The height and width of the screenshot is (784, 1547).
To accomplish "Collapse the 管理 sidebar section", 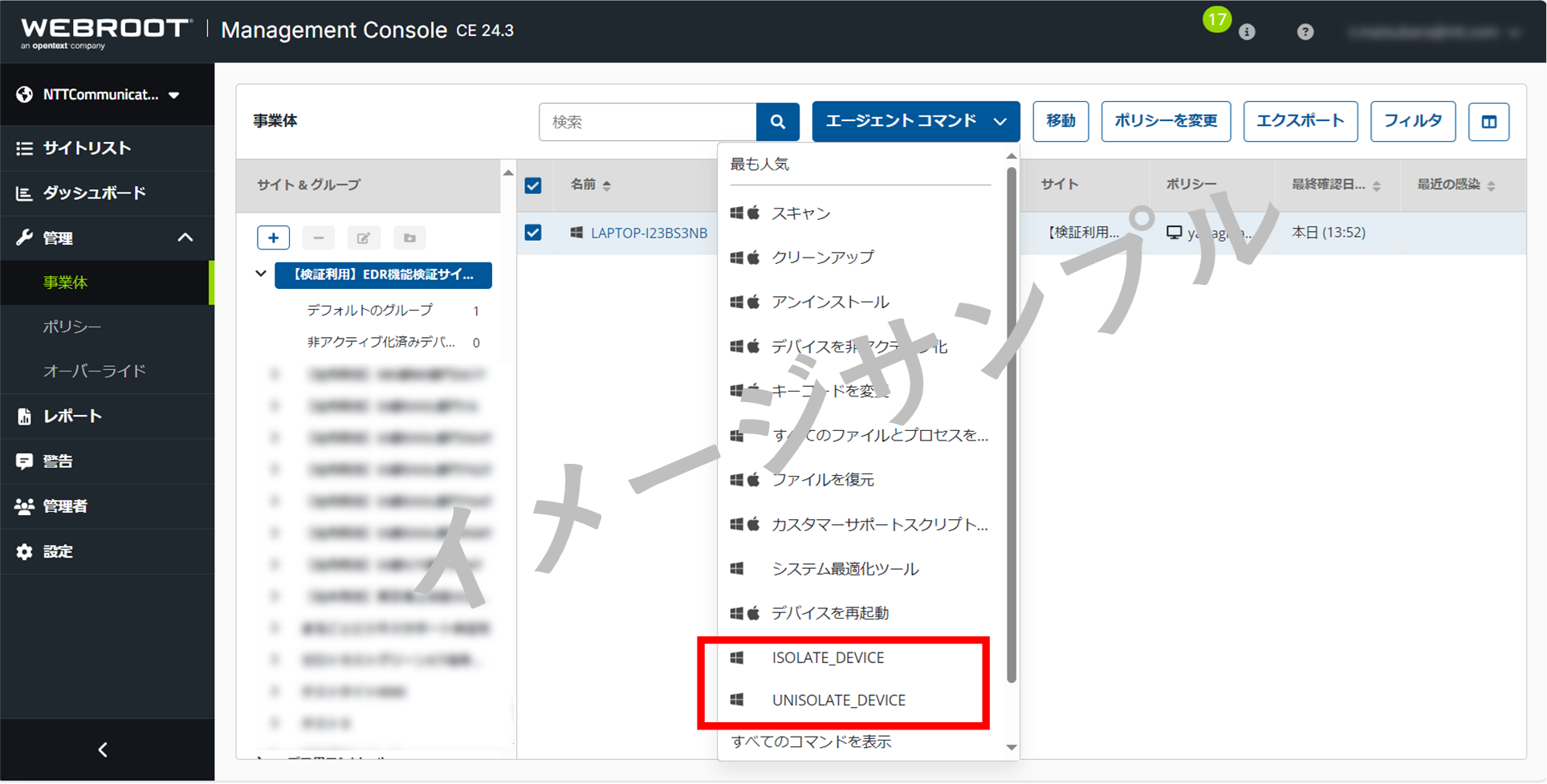I will click(185, 238).
